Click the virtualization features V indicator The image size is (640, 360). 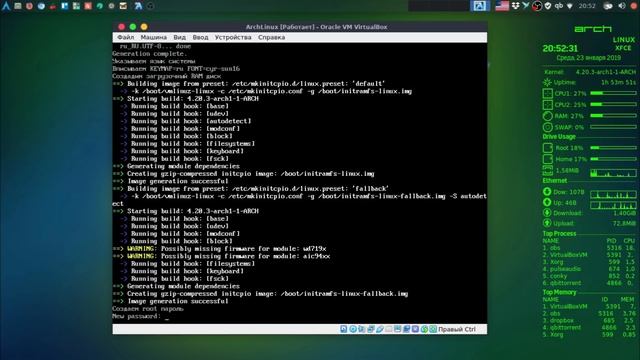(416, 329)
